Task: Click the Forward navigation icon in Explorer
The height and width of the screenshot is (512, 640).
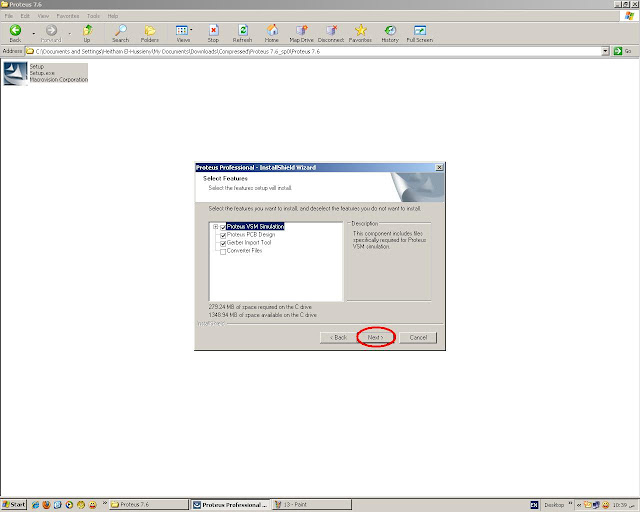Action: click(51, 30)
